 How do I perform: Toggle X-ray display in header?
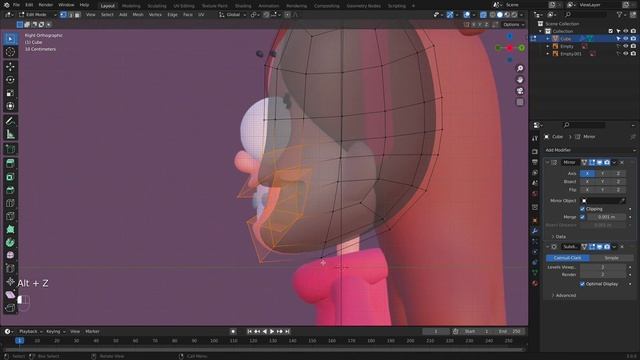(x=483, y=15)
